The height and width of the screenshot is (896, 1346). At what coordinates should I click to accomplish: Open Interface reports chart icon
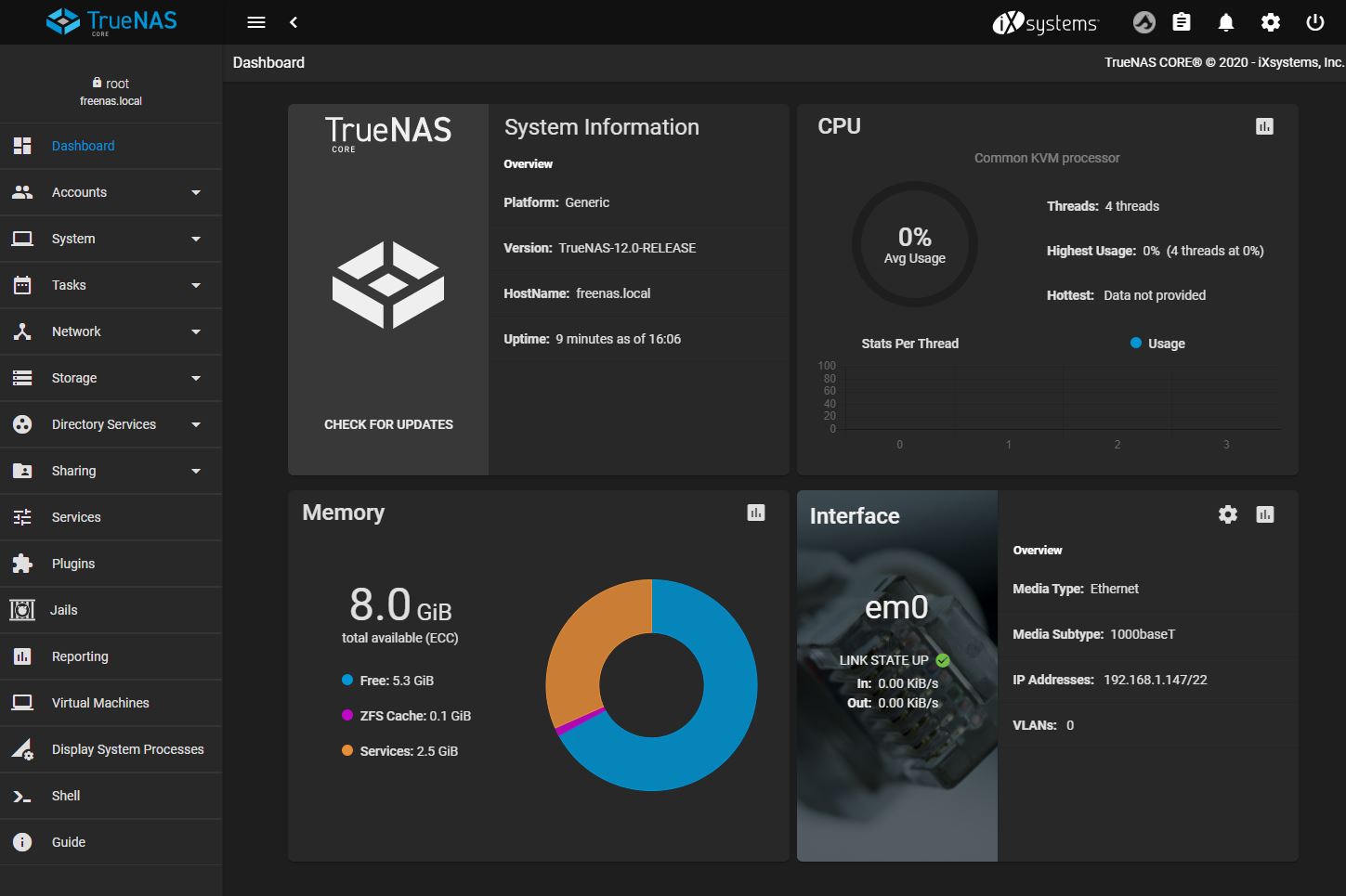[1265, 514]
